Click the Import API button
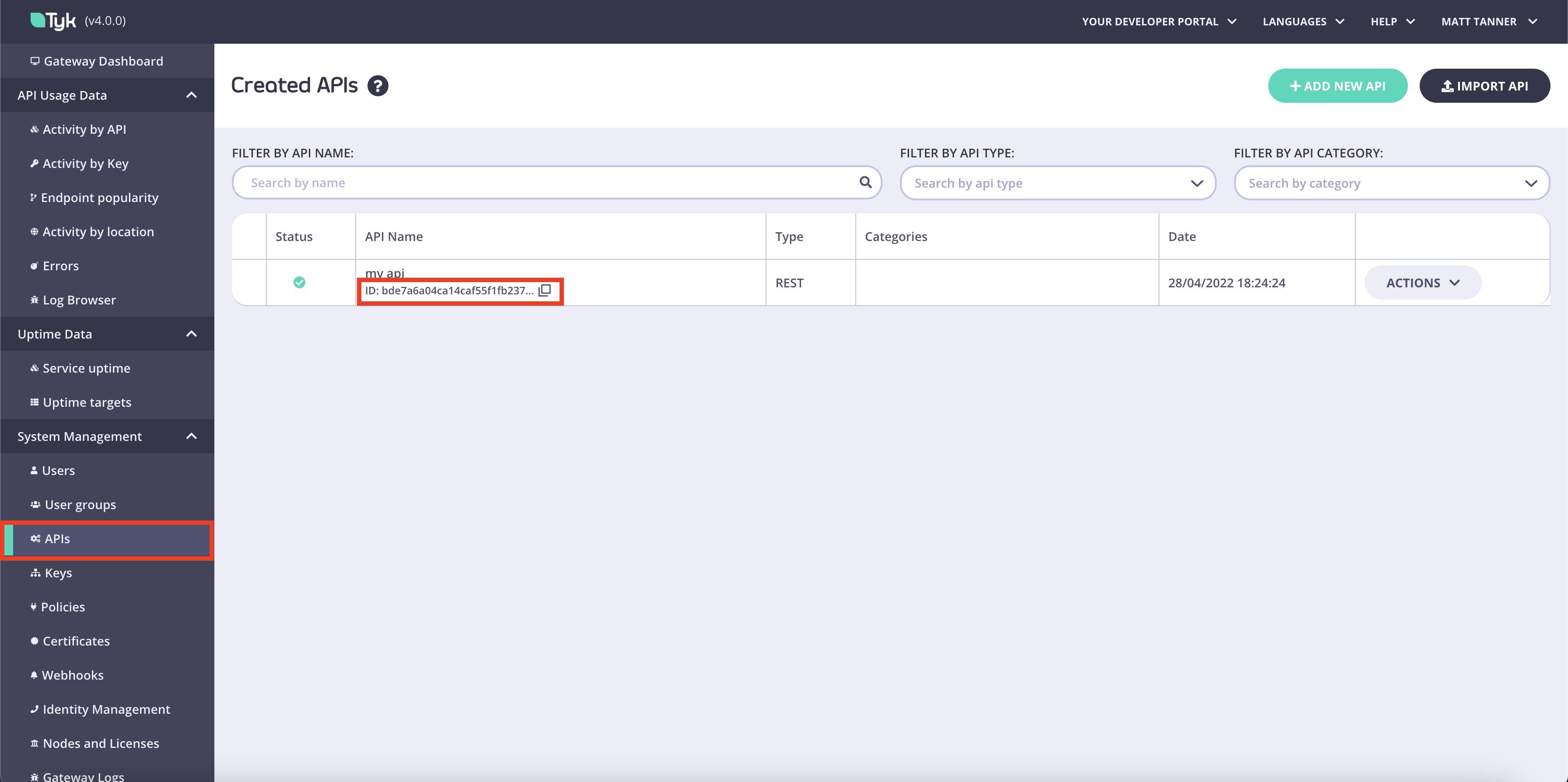1568x782 pixels. click(1484, 86)
